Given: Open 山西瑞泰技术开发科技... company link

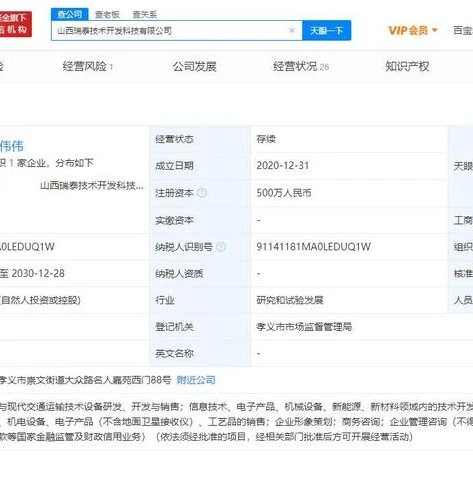Looking at the screenshot, I should [92, 185].
